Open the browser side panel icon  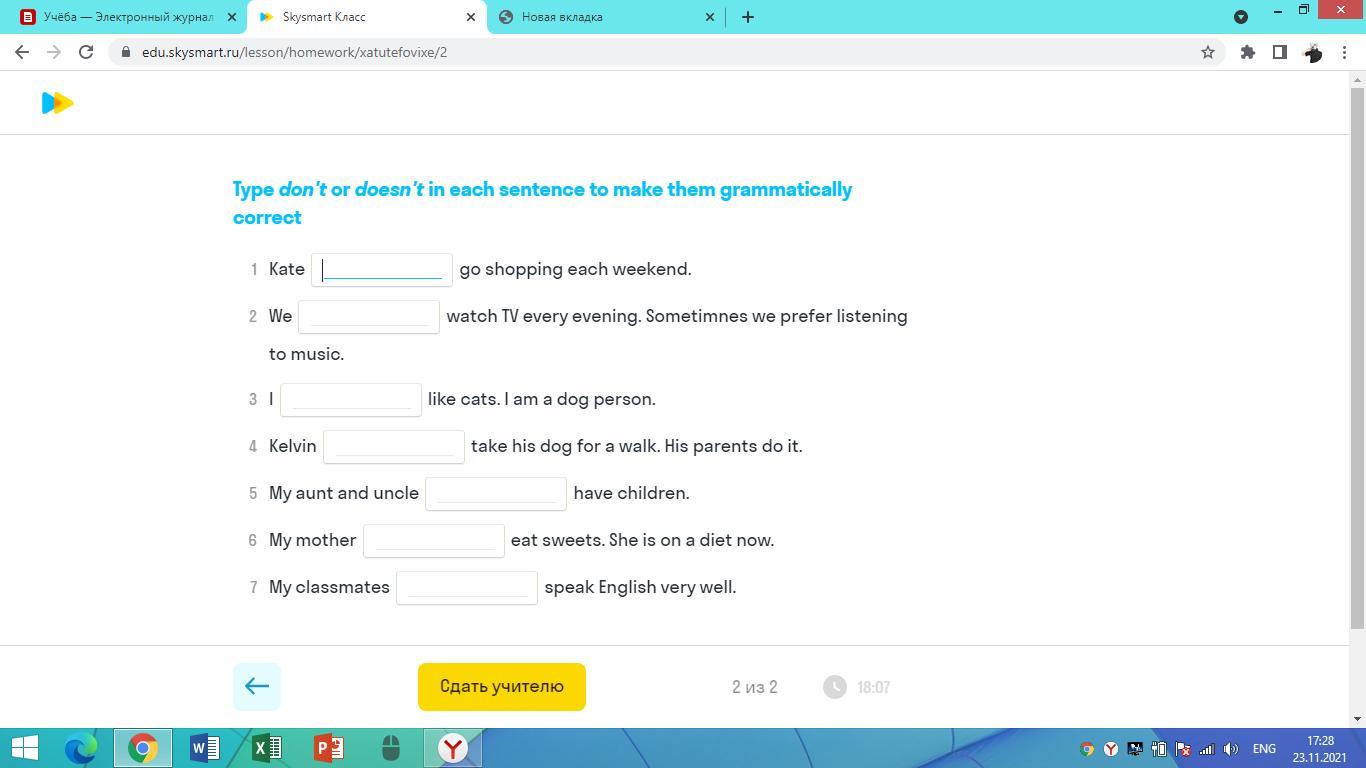click(x=1280, y=52)
